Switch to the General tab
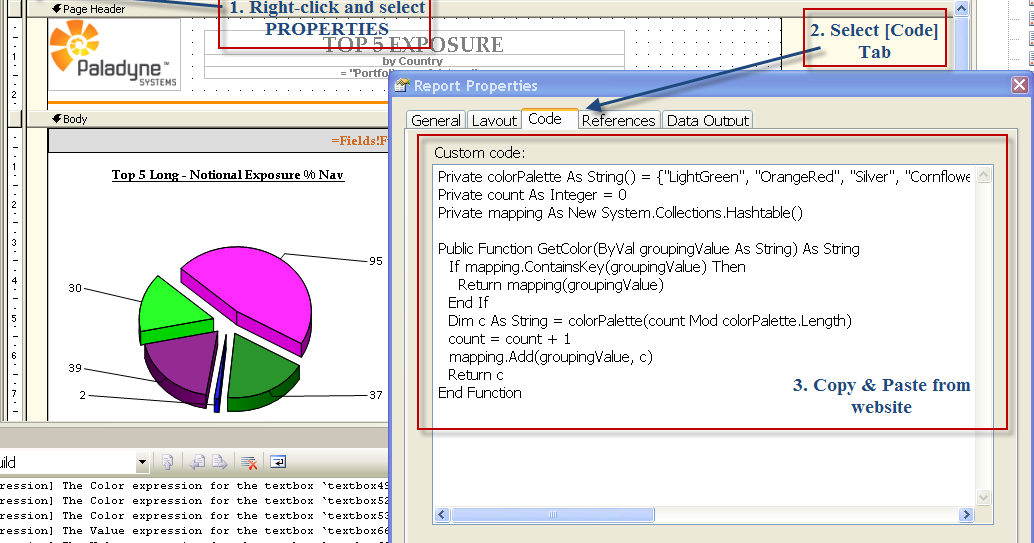The image size is (1034, 543). 435,120
